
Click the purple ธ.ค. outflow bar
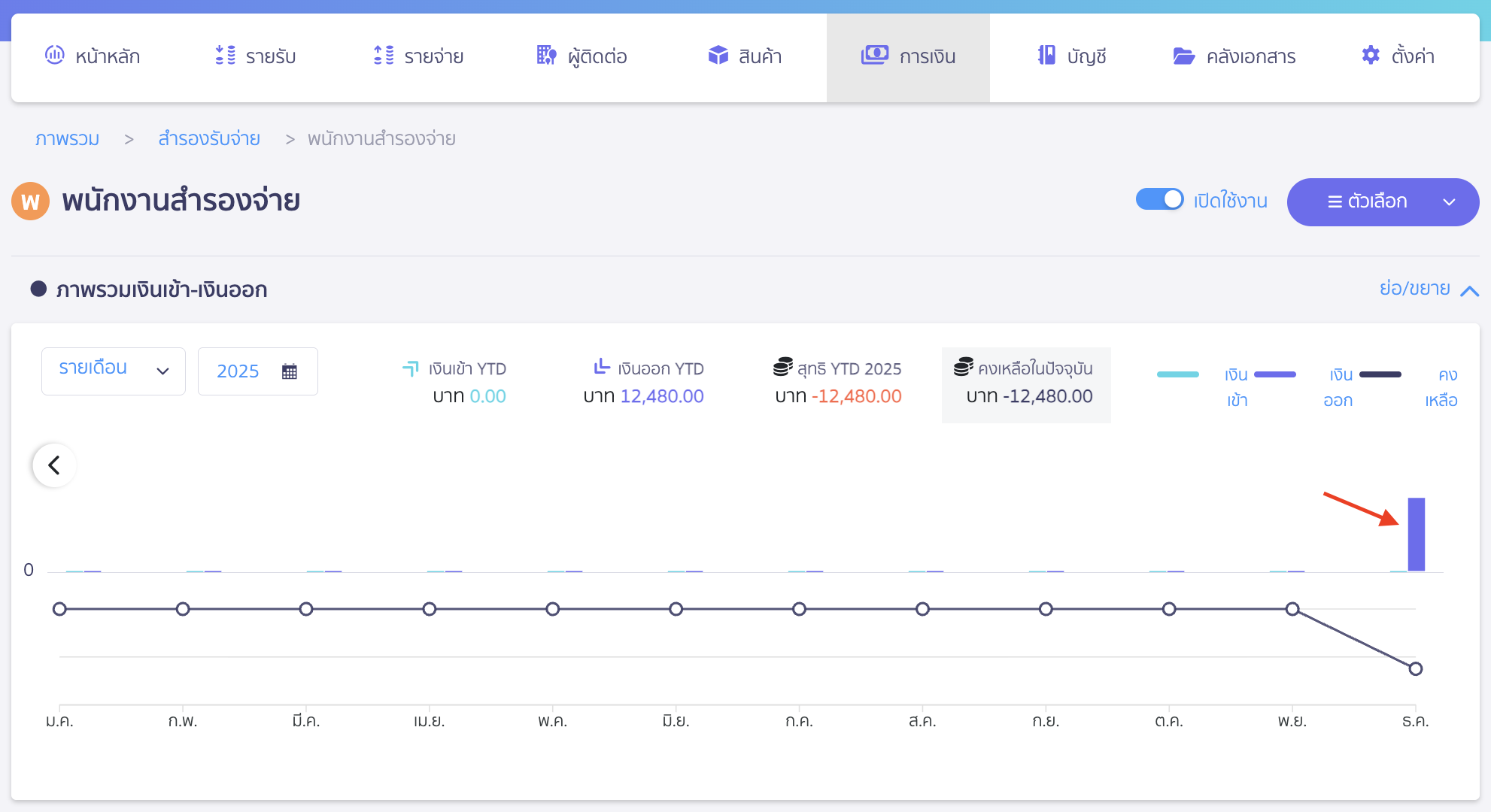coord(1416,534)
